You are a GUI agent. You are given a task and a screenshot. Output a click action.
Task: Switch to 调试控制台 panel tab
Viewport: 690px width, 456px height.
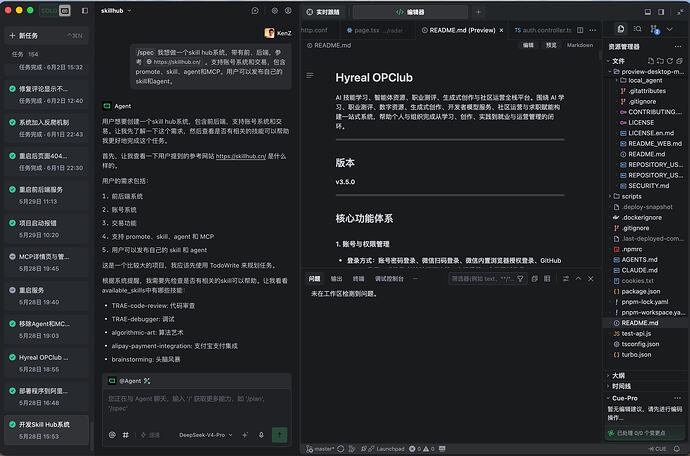click(389, 279)
